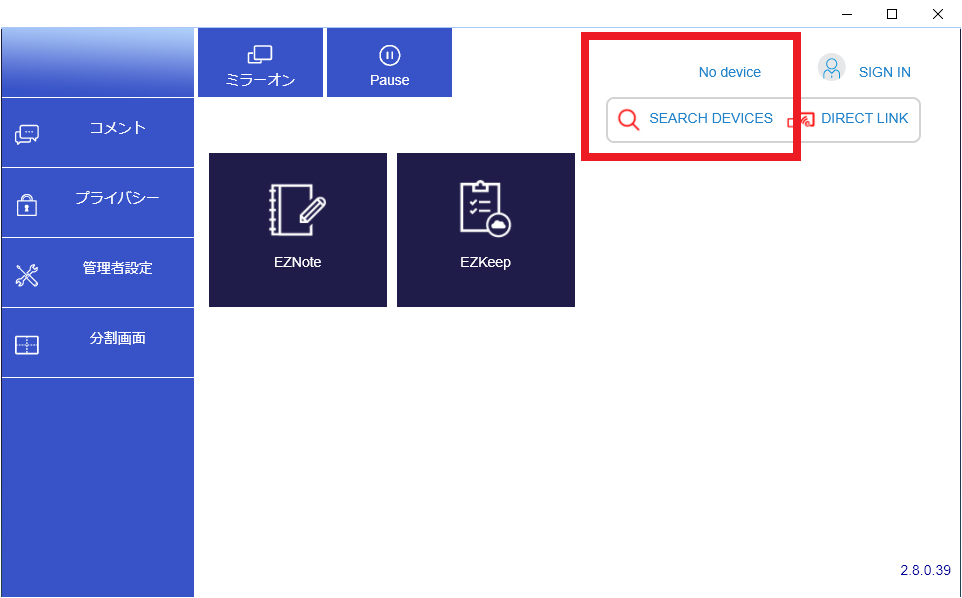962x598 pixels.
Task: Click the red Direct Link cast icon
Action: pyautogui.click(x=801, y=120)
